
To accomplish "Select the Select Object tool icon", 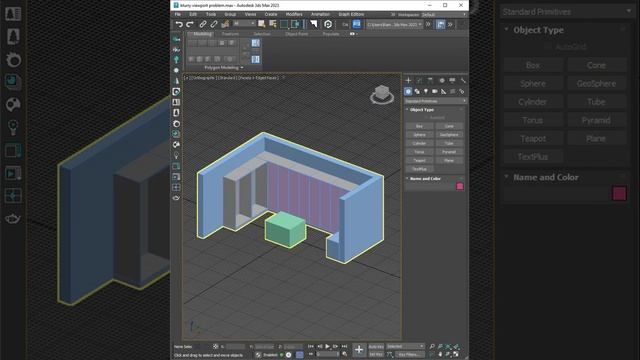I will (262, 24).
